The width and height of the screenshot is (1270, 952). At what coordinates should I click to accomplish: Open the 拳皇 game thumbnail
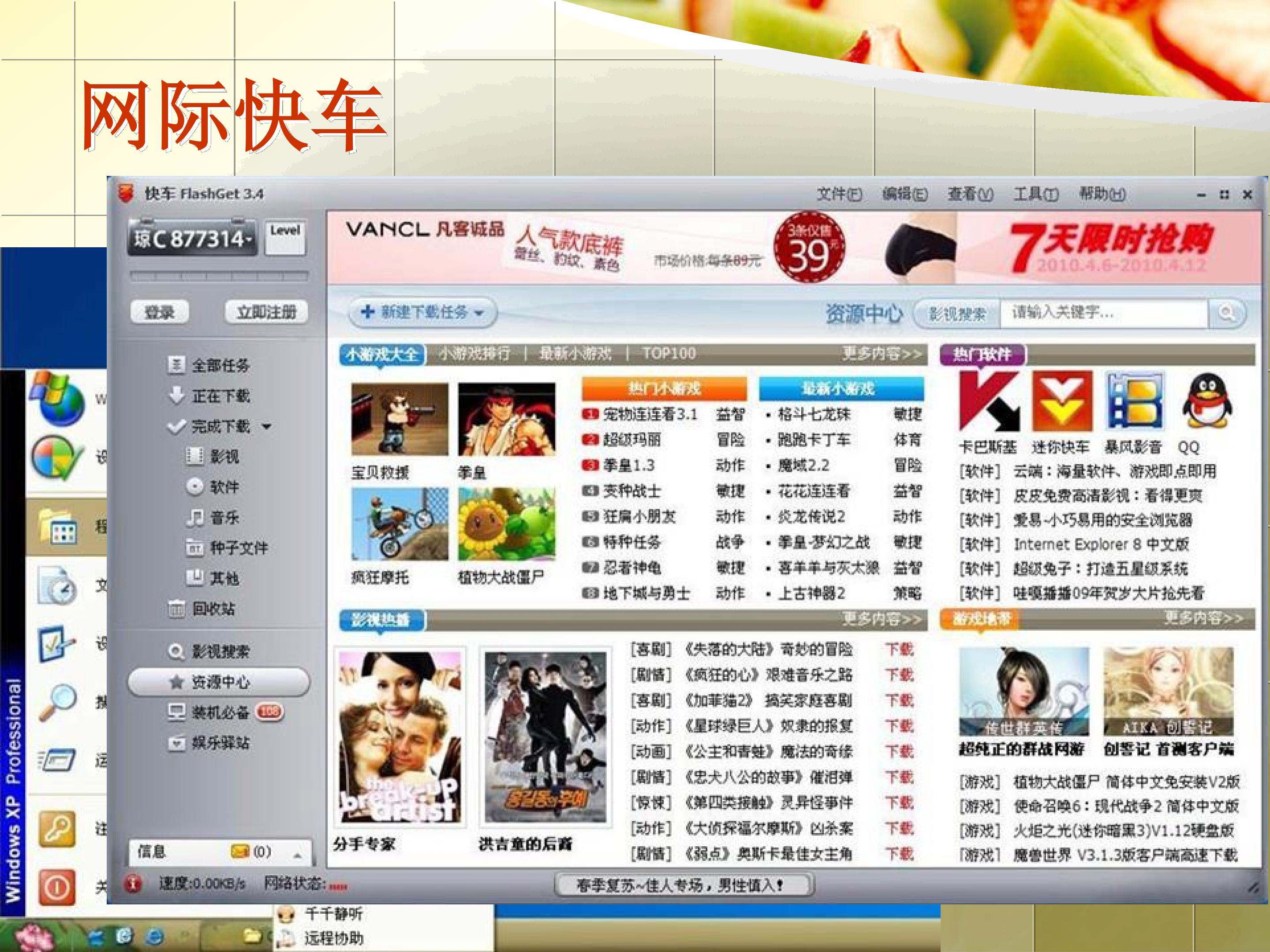point(507,419)
